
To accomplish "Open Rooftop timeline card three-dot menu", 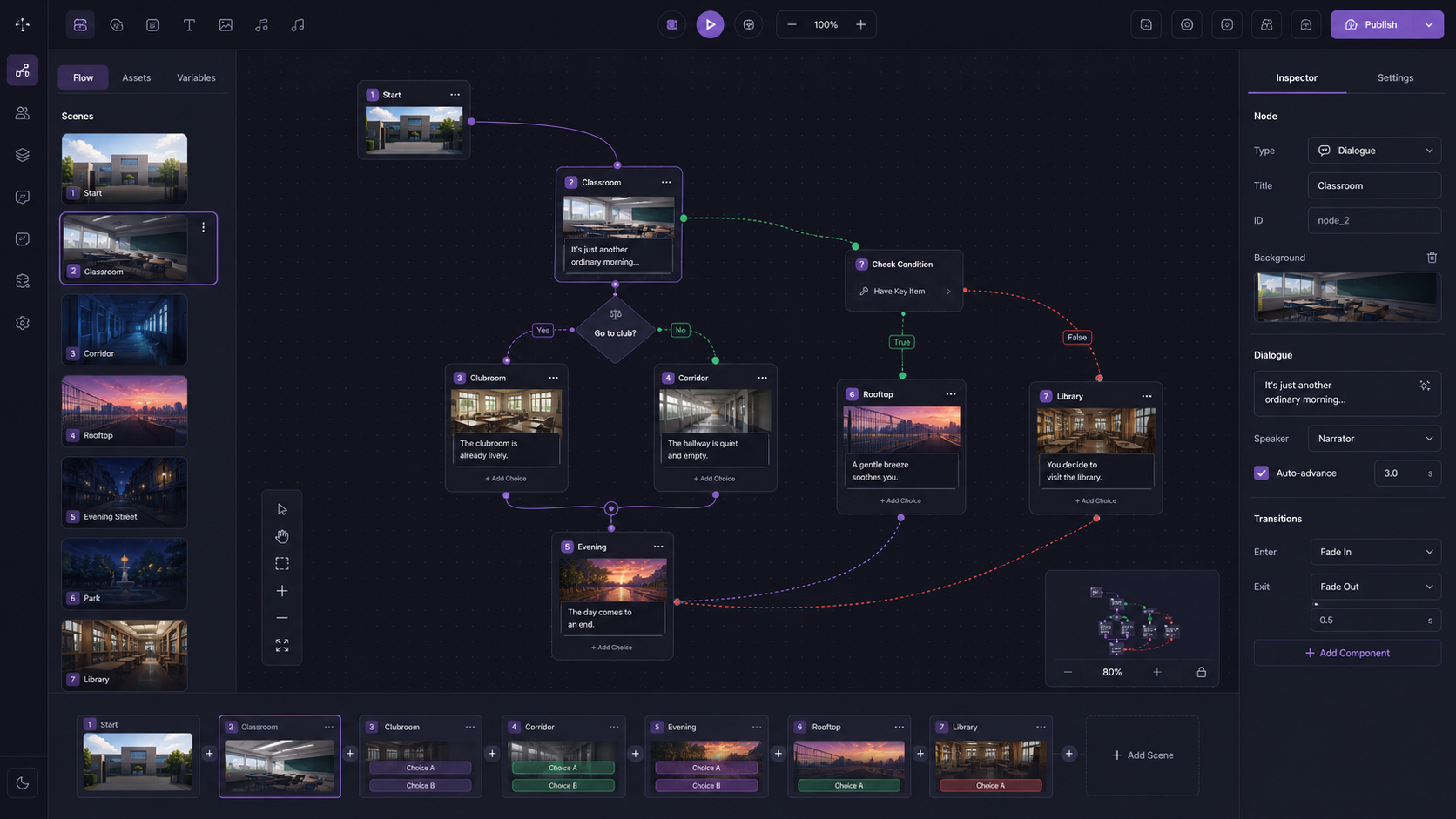I will [x=899, y=727].
